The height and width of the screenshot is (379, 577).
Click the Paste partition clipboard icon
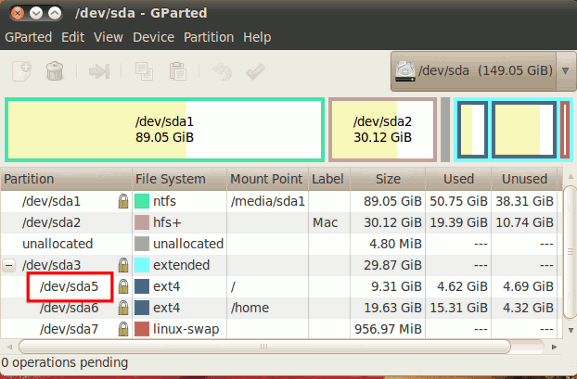coord(178,71)
